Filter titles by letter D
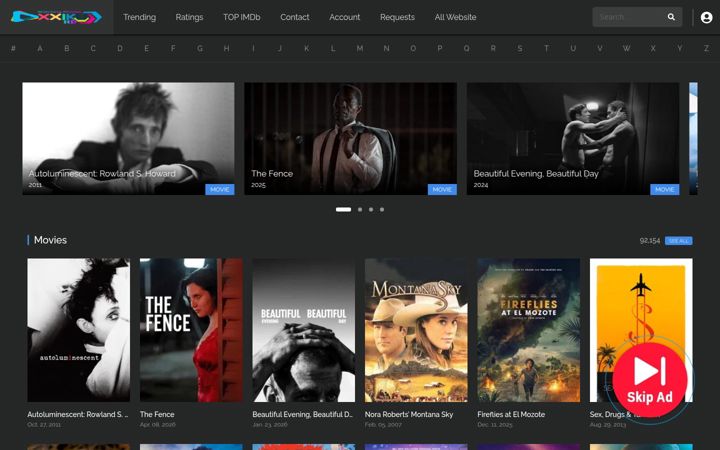The image size is (720, 450). 120,48
